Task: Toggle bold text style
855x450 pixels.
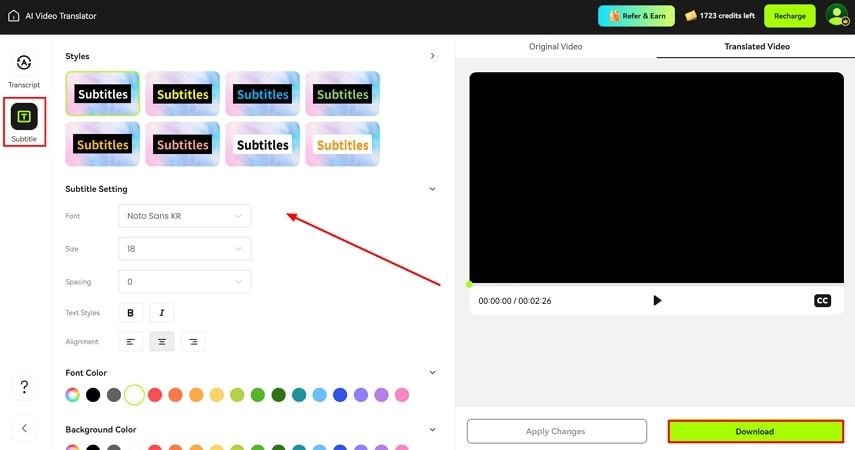Action: coord(130,313)
